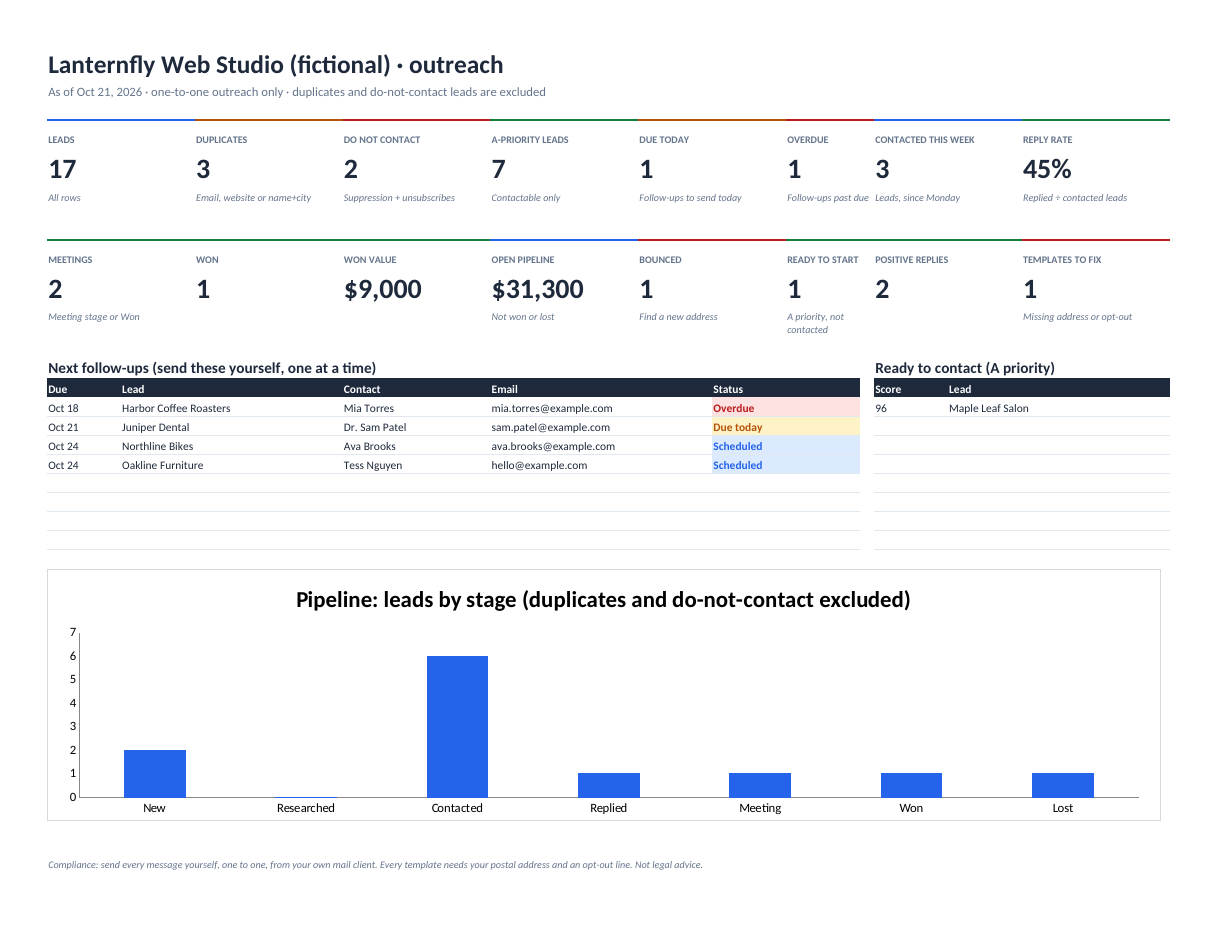Click the READY TO START label
1210x935 pixels.
(x=823, y=260)
